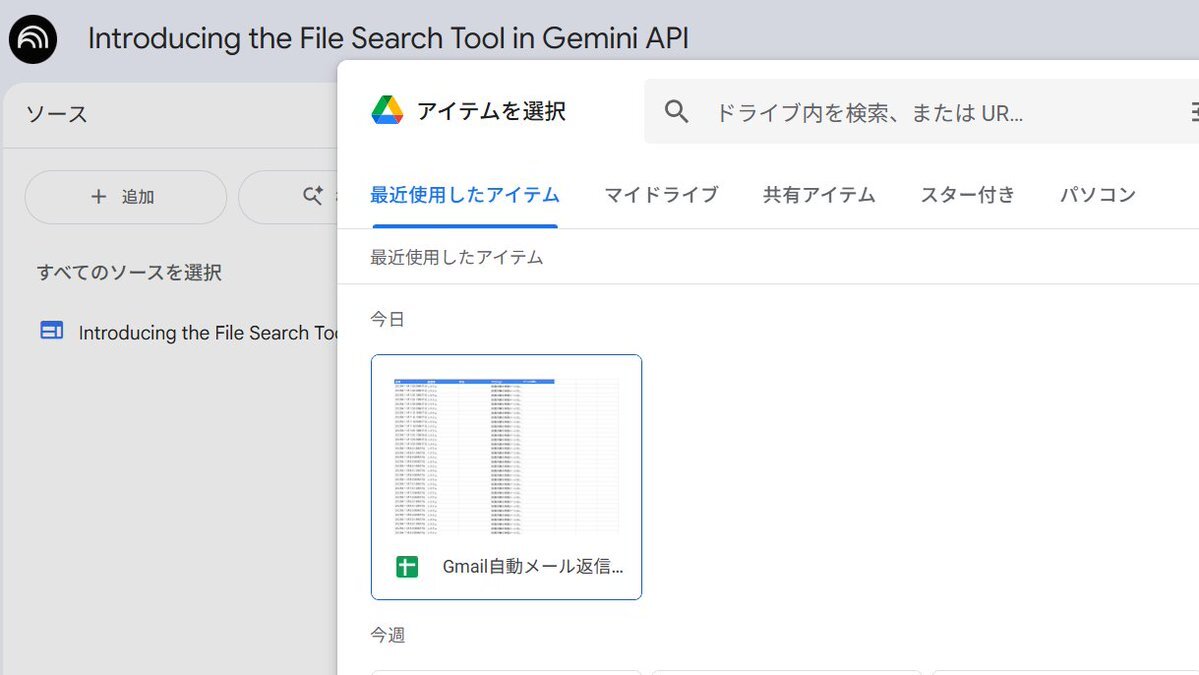Switch to the マイドライブ tab

pyautogui.click(x=661, y=195)
